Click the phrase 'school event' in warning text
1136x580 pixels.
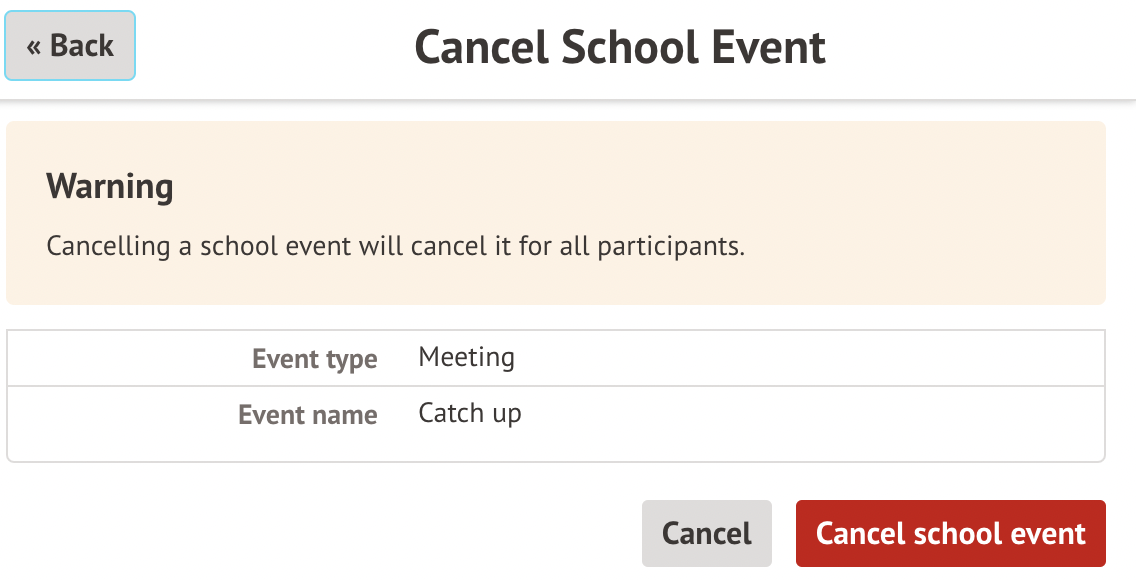pos(275,246)
